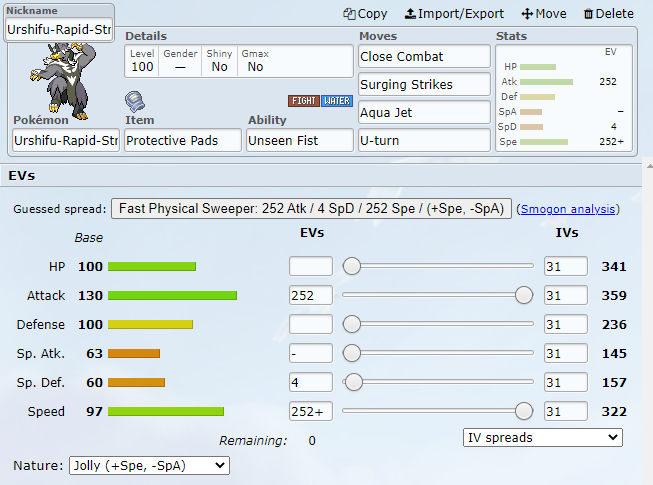
Task: Click the Sp. Def. EV input box
Action: (x=311, y=382)
